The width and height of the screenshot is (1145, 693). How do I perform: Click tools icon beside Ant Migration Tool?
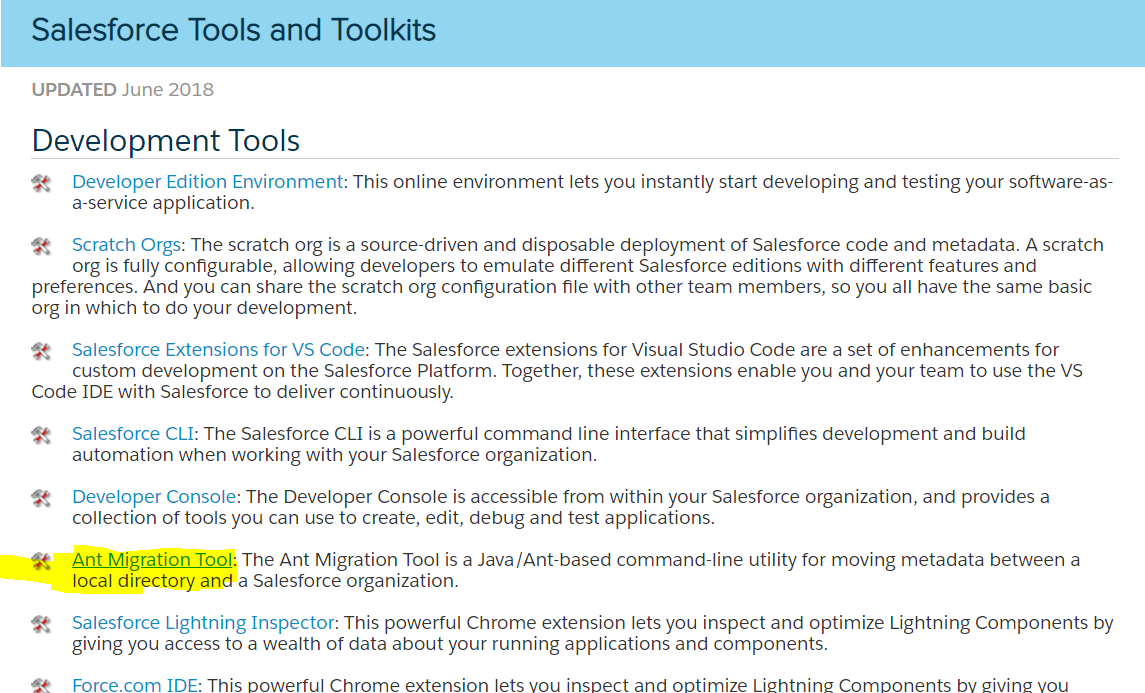pyautogui.click(x=41, y=560)
